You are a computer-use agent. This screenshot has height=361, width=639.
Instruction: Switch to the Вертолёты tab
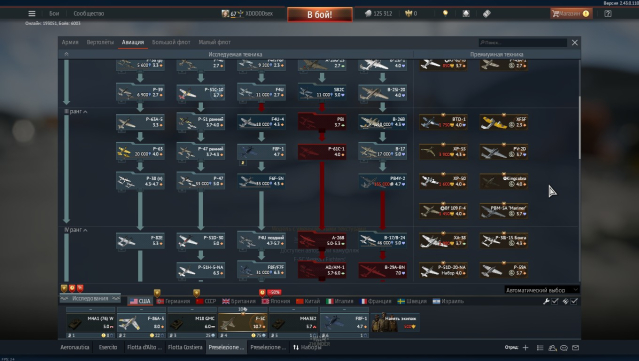(100, 42)
